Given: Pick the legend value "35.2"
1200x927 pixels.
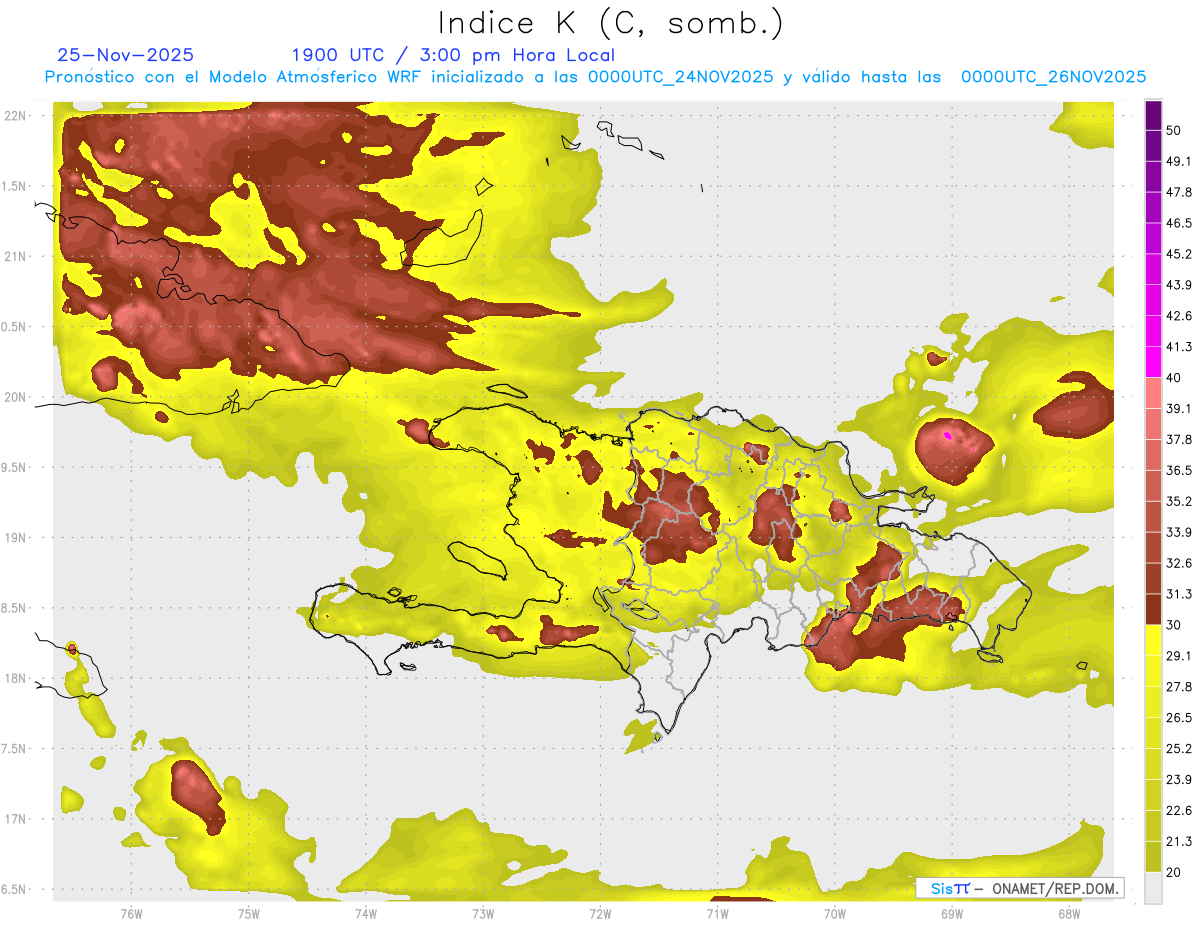Looking at the screenshot, I should 1179,501.
